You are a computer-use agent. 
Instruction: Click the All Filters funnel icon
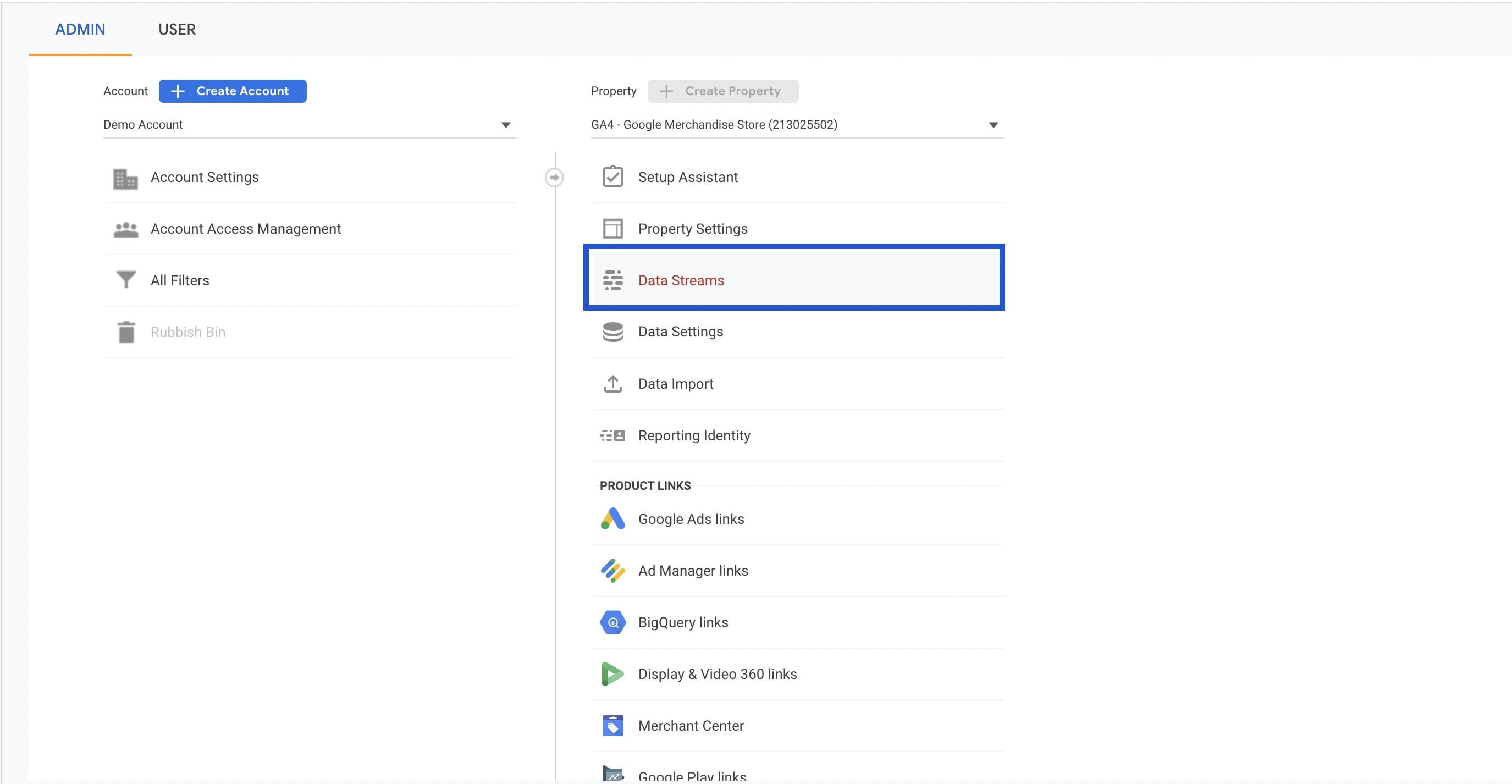[x=125, y=280]
